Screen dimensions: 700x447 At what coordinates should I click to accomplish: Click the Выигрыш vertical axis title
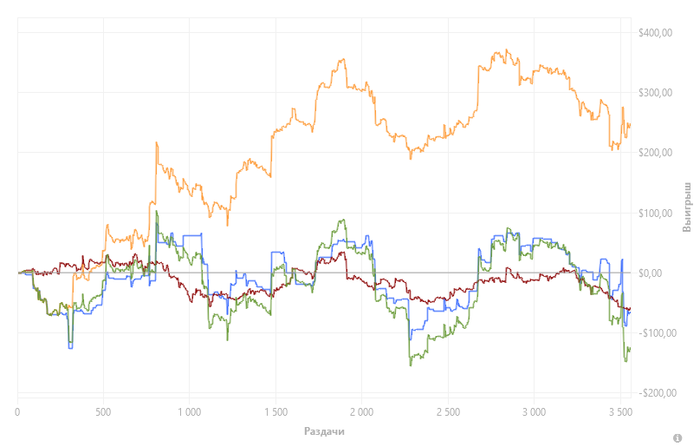[687, 207]
